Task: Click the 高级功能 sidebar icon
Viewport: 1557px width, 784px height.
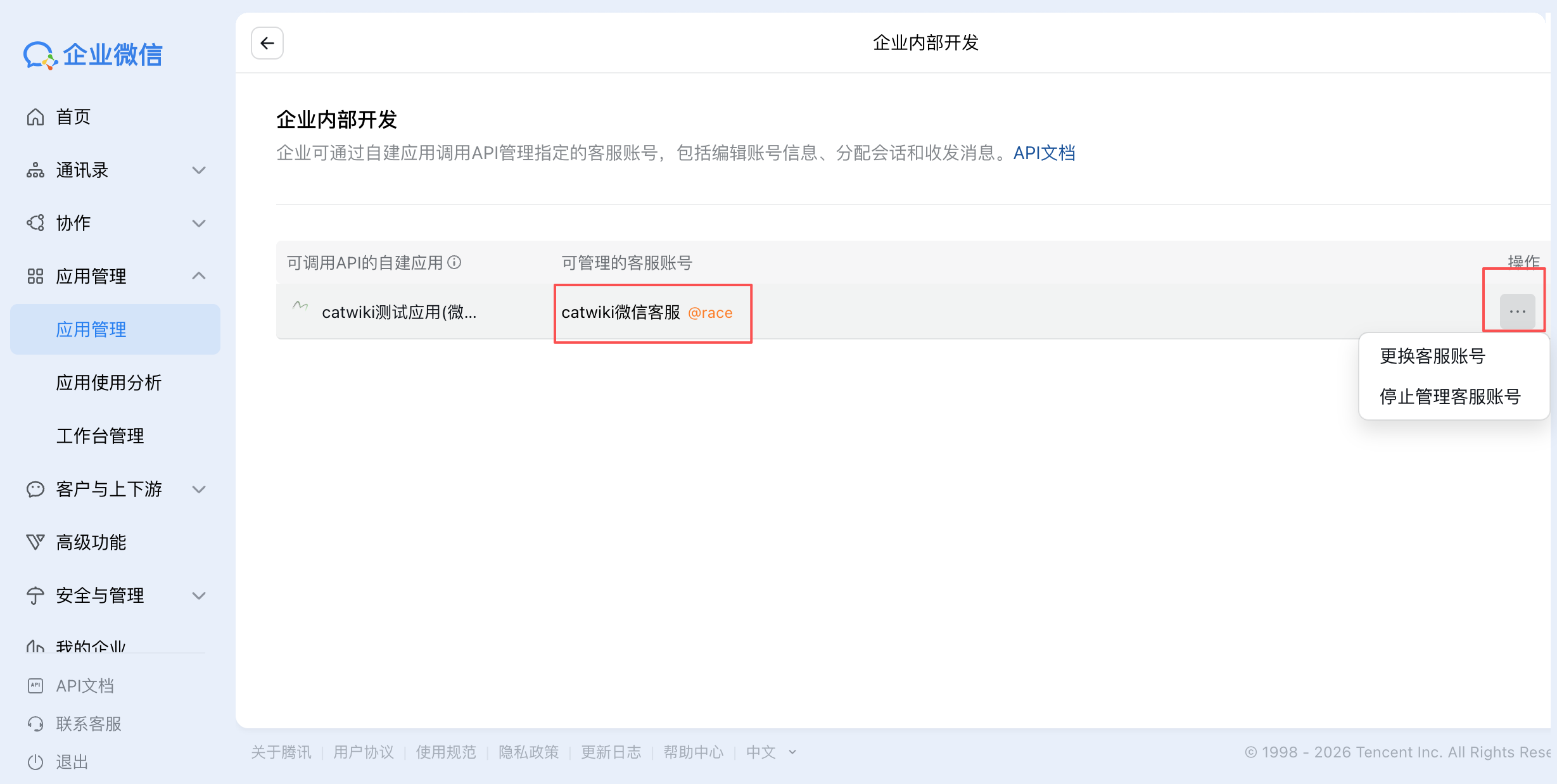Action: 35,542
